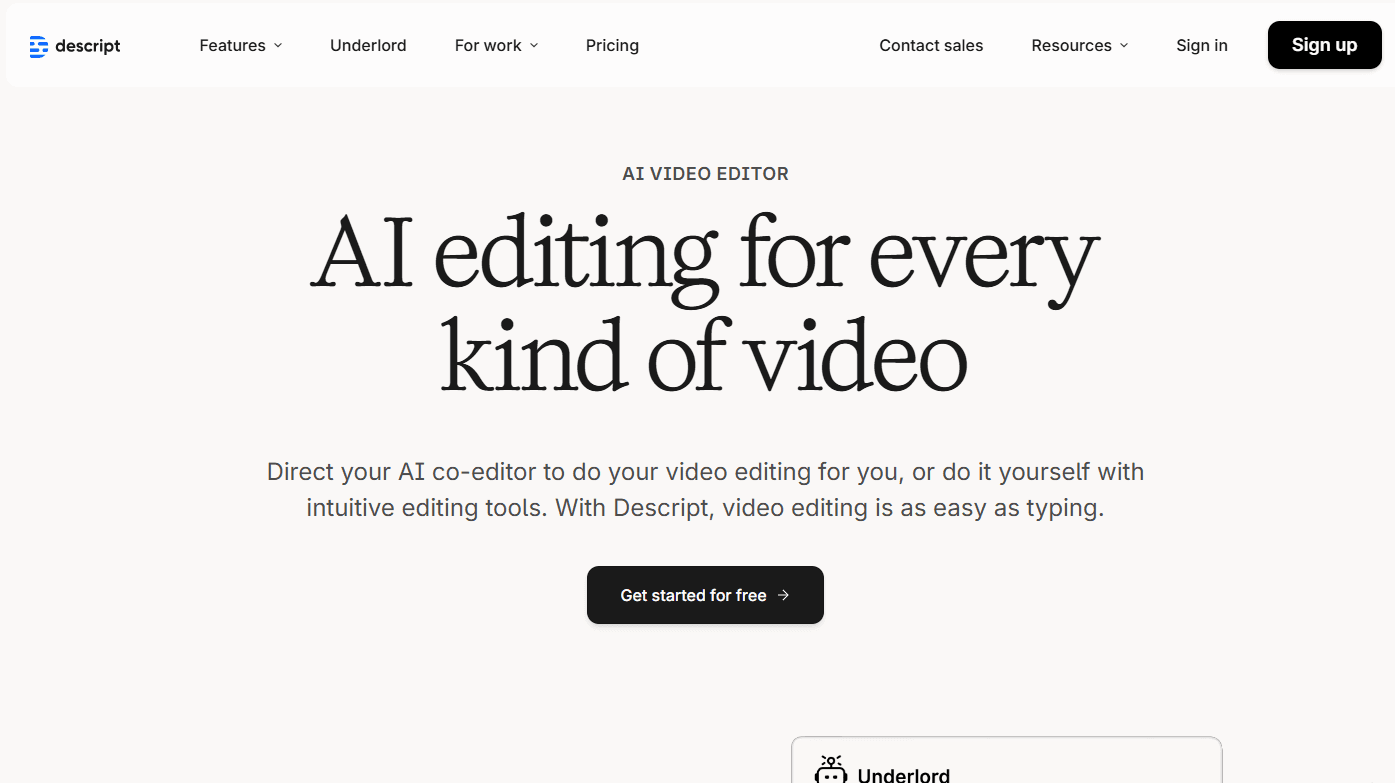Open the For work dropdown
Image resolution: width=1395 pixels, height=783 pixels.
point(488,45)
